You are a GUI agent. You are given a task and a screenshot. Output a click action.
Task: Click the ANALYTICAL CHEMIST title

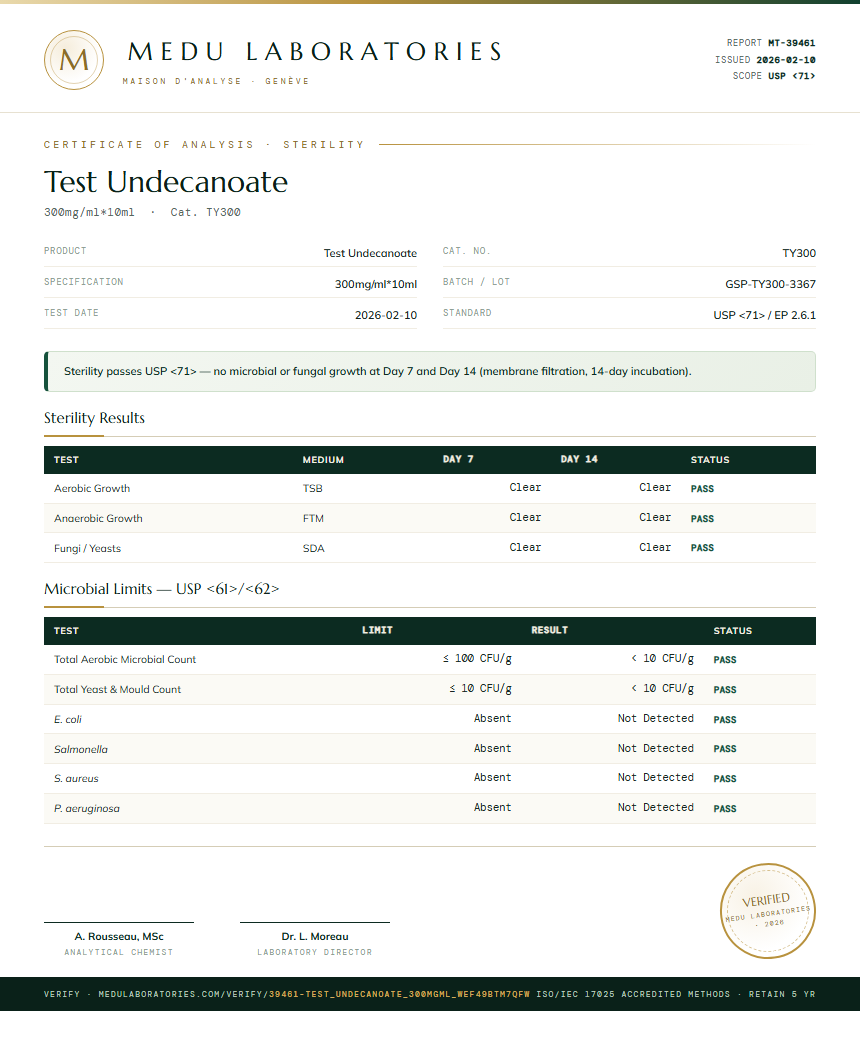tap(119, 952)
